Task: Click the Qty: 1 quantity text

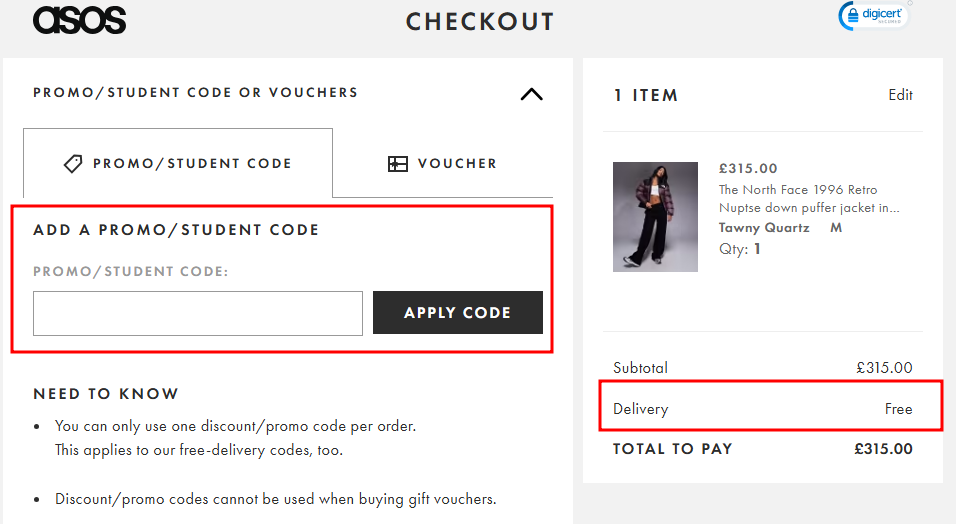Action: pos(740,249)
